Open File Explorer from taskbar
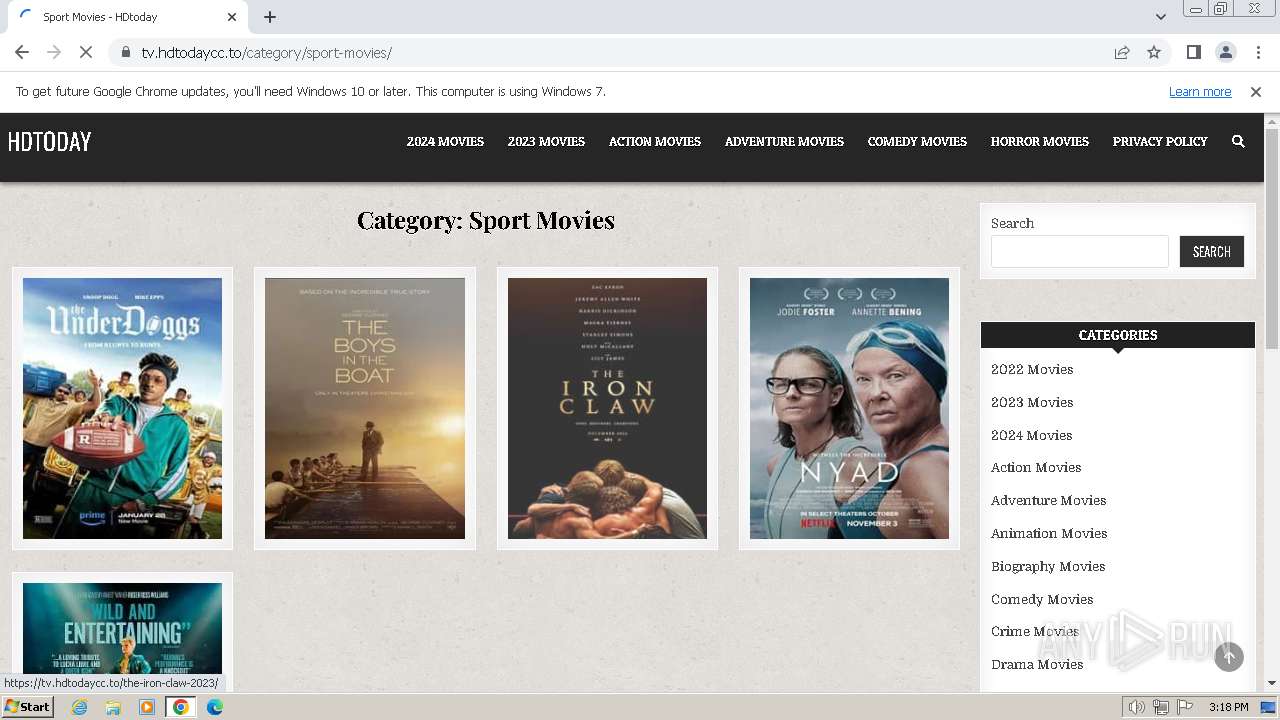 coord(113,707)
